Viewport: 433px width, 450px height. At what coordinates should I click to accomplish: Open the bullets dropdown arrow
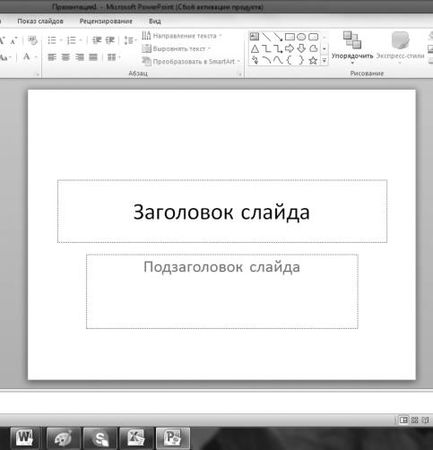coord(61,40)
